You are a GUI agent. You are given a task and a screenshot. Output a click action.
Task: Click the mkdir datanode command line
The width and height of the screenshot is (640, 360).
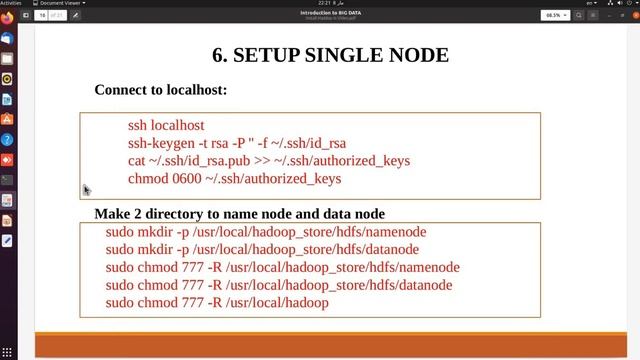pyautogui.click(x=262, y=249)
